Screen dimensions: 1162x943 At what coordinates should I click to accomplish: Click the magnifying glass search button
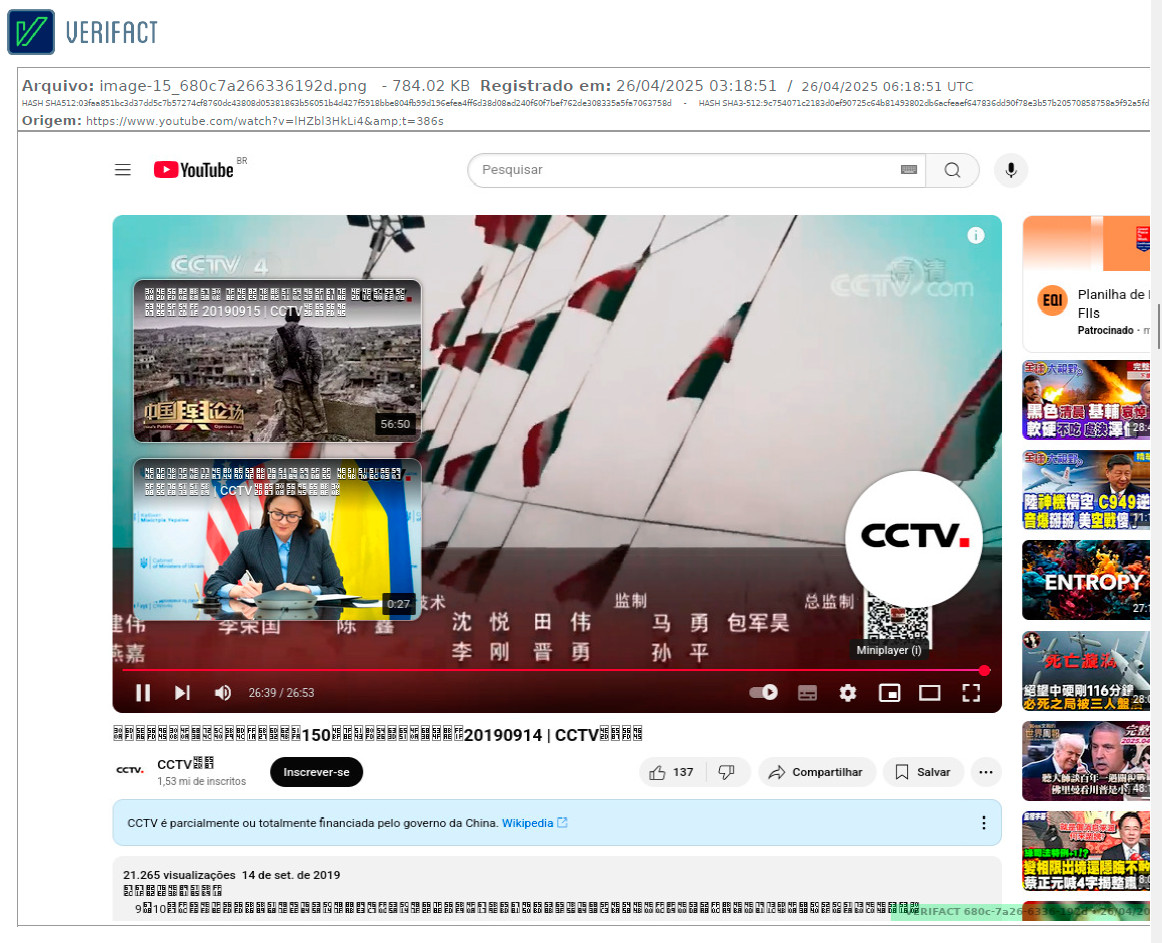pos(952,171)
